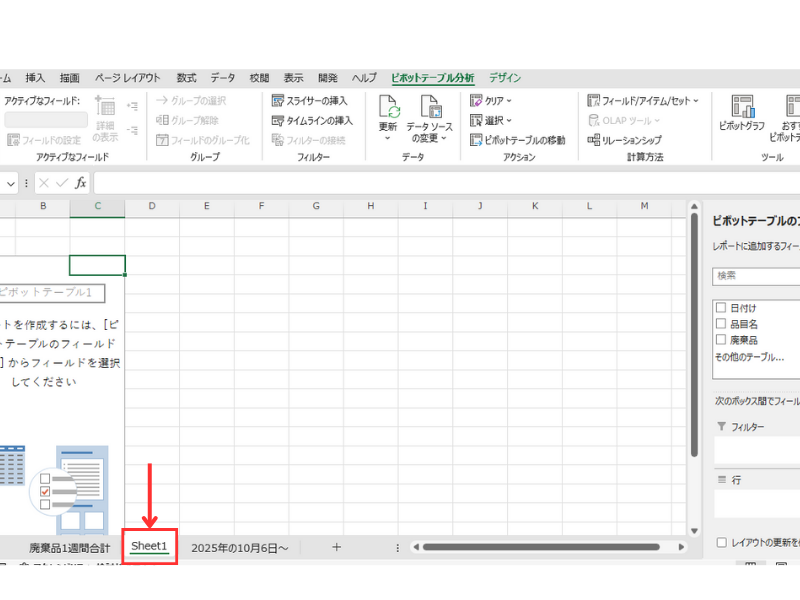Open the 廃棄品1週間合計 sheet
This screenshot has width=800, height=600.
pos(69,548)
